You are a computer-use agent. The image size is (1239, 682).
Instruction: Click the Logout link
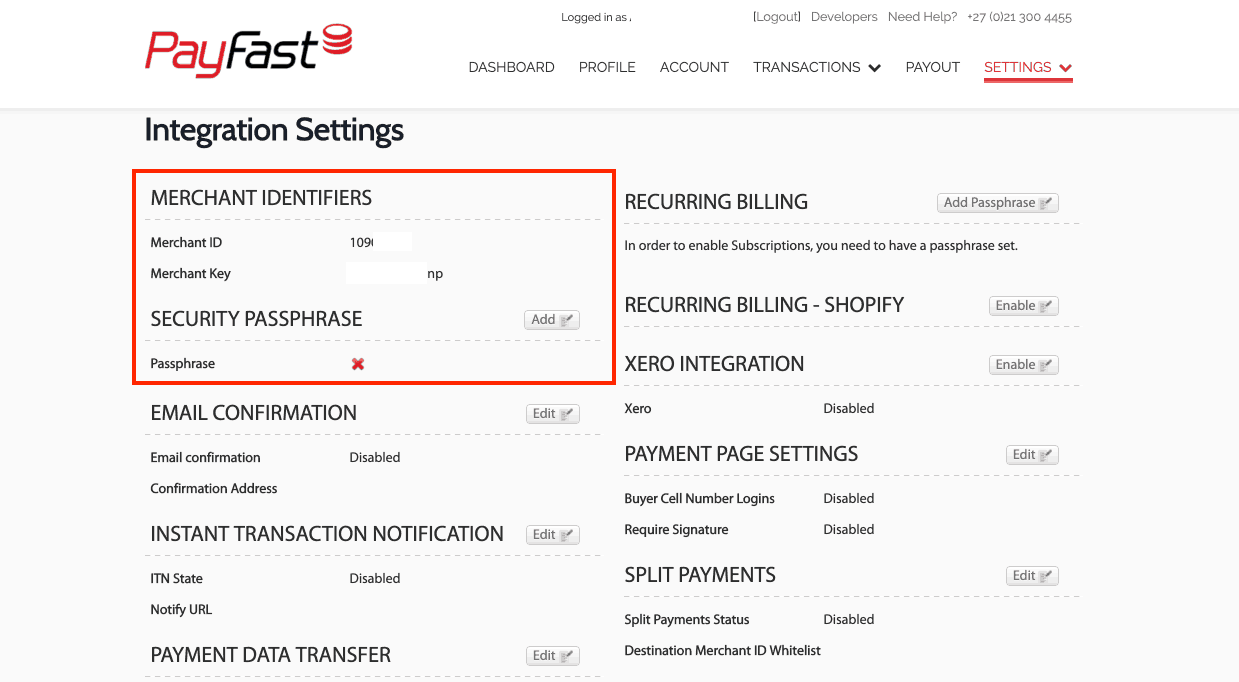pos(777,17)
